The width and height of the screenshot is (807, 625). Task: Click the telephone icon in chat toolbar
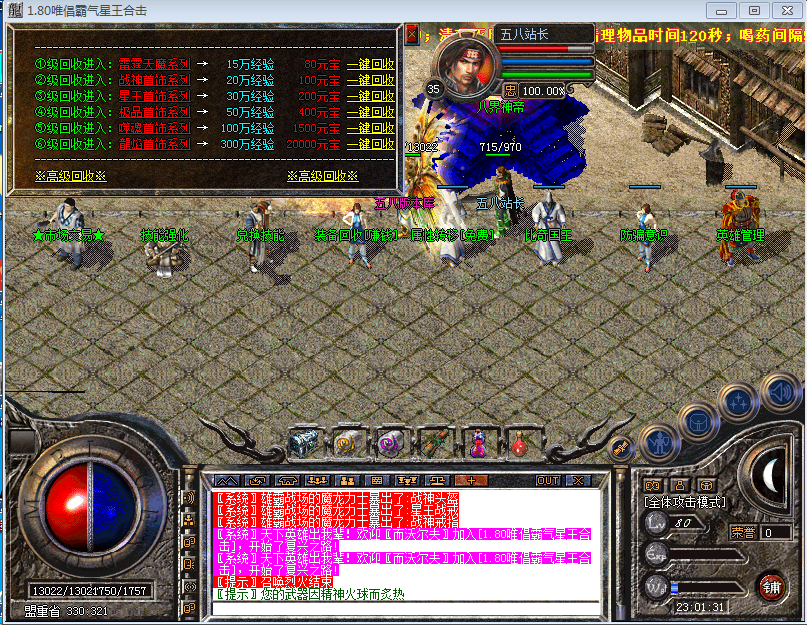(x=287, y=481)
